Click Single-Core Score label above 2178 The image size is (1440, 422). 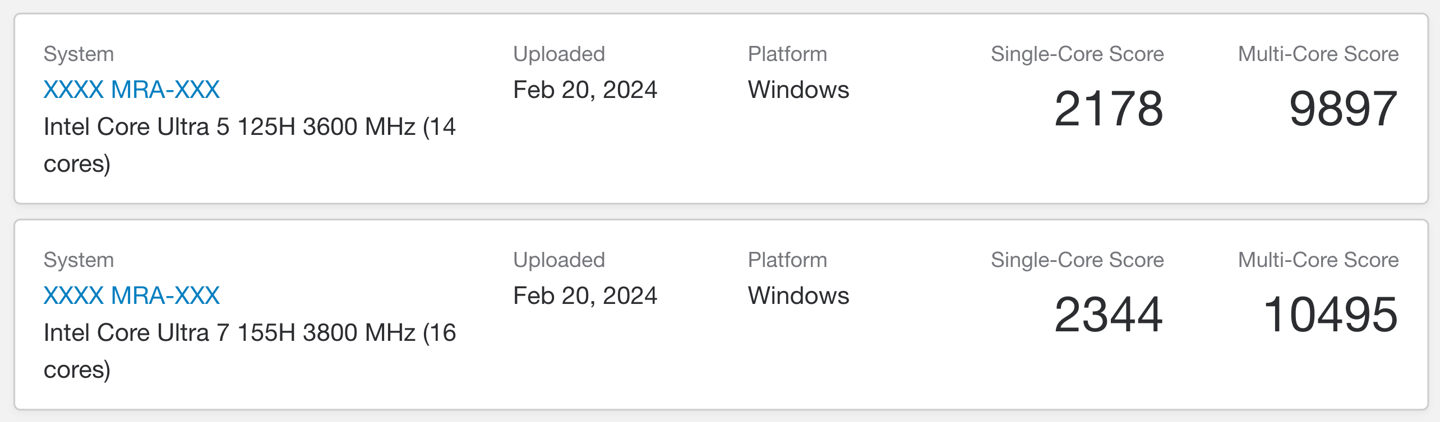coord(1077,54)
